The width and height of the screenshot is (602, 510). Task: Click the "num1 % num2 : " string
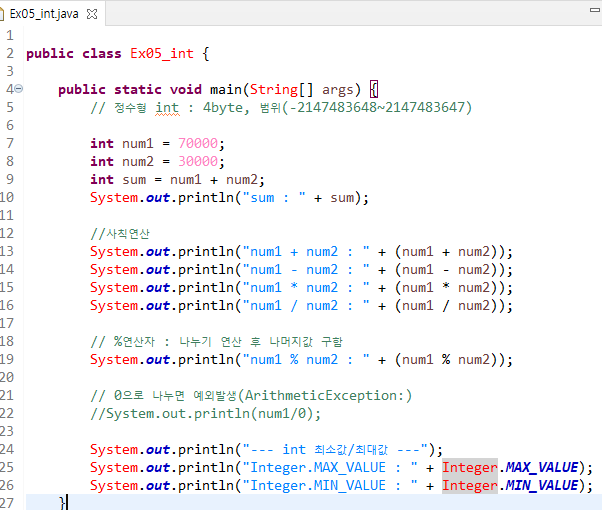point(306,359)
